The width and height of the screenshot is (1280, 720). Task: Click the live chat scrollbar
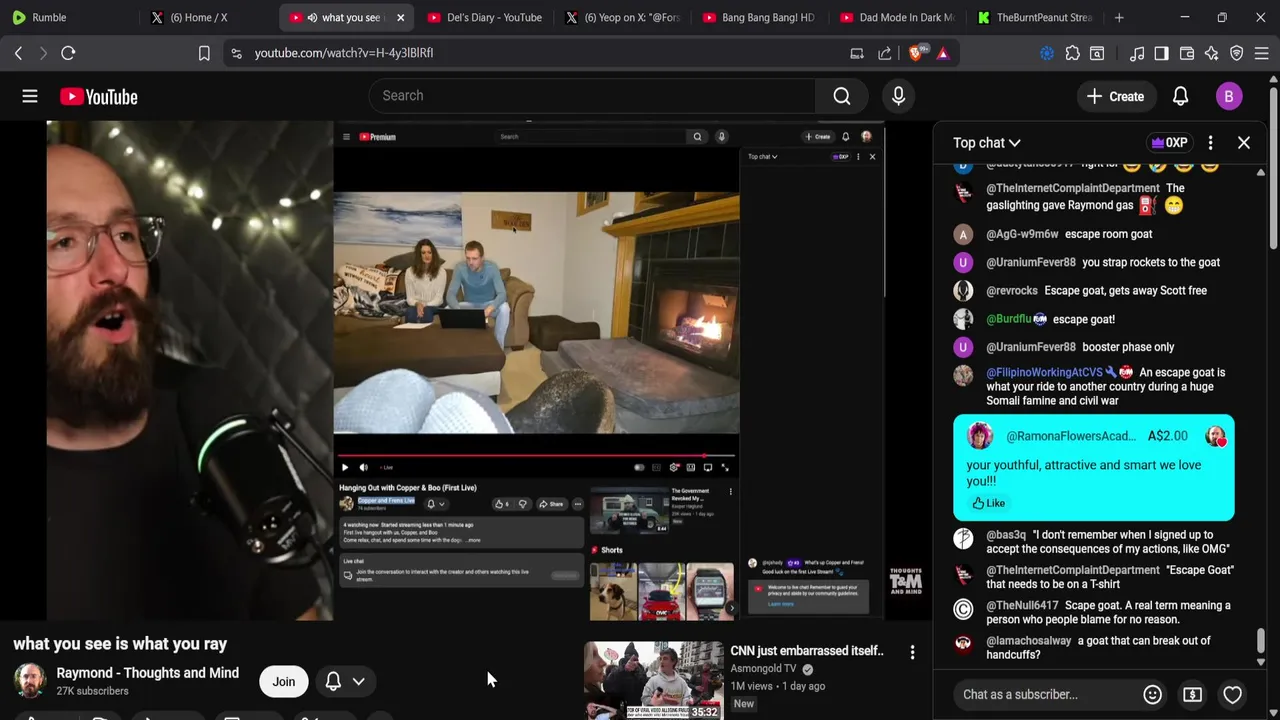(x=1260, y=640)
